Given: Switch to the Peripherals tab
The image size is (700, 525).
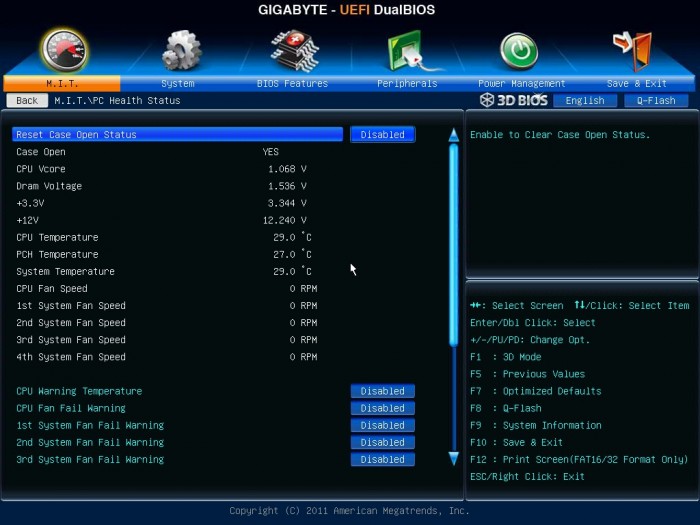Looking at the screenshot, I should tap(407, 83).
